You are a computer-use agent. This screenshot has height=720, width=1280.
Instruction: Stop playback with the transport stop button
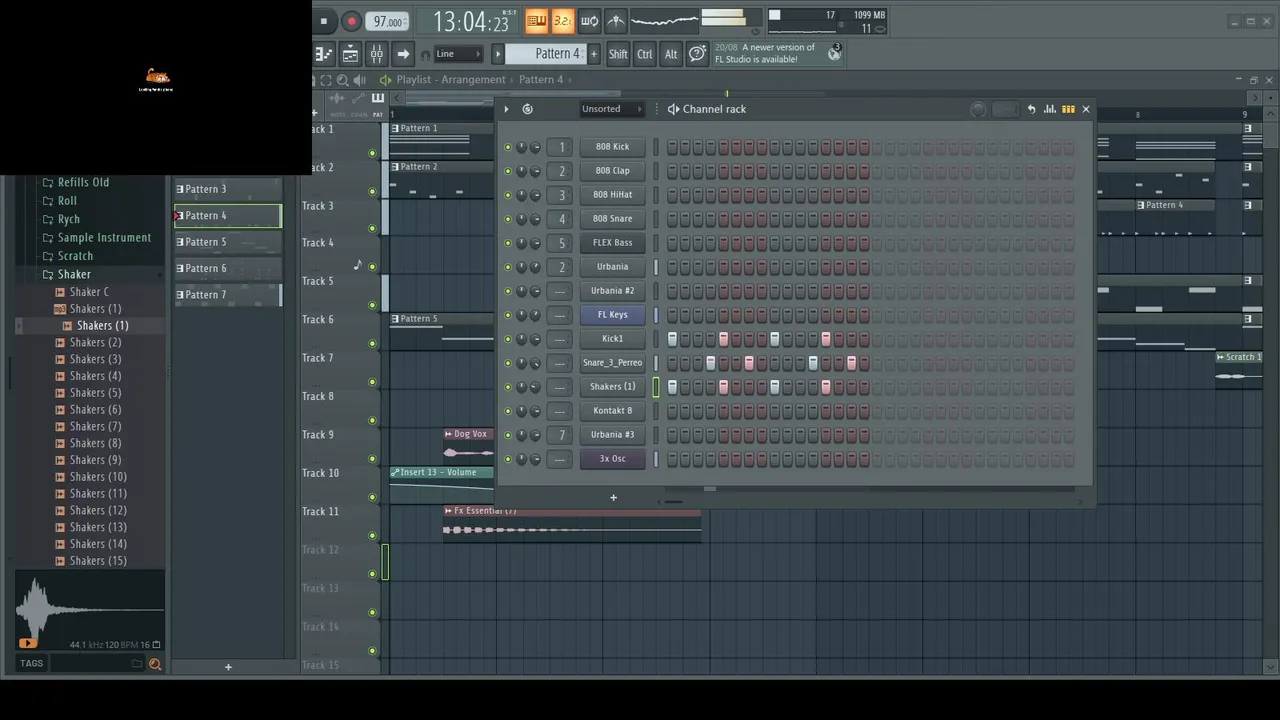[x=323, y=21]
